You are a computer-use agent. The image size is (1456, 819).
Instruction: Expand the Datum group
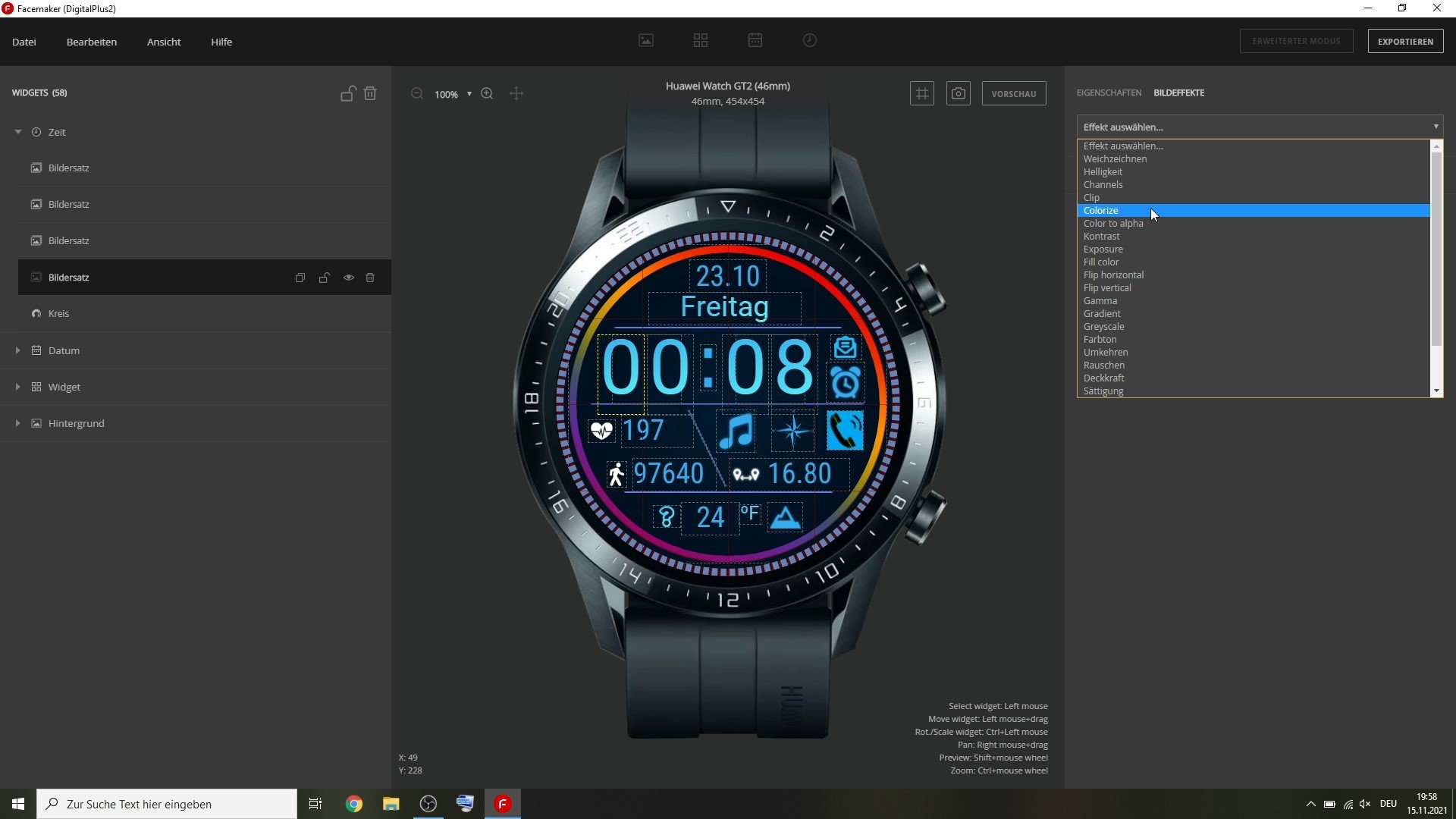[x=18, y=350]
